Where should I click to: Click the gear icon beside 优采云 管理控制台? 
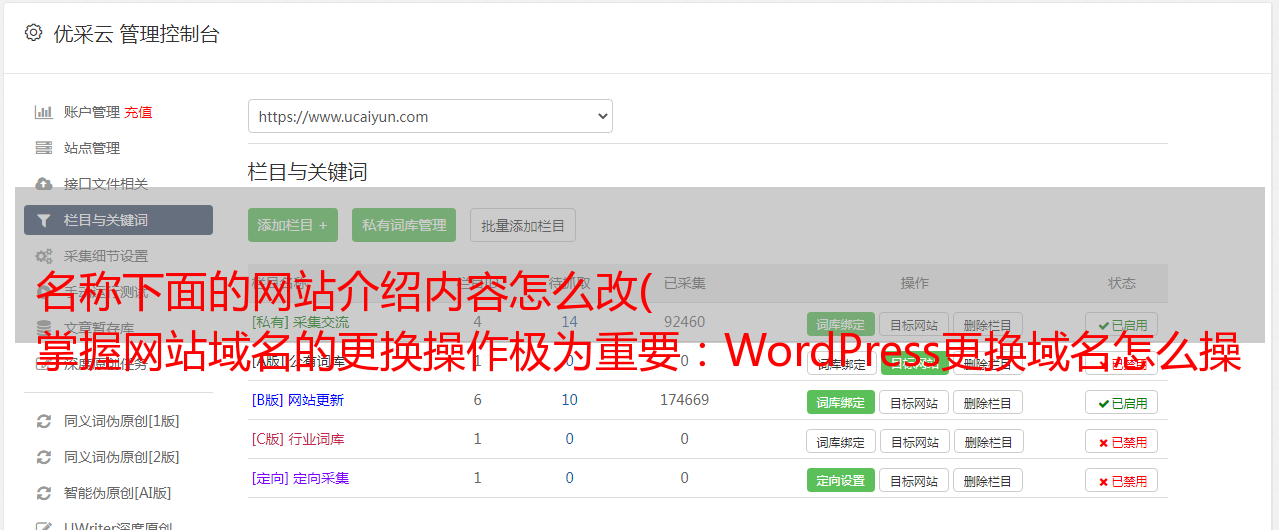pos(33,33)
